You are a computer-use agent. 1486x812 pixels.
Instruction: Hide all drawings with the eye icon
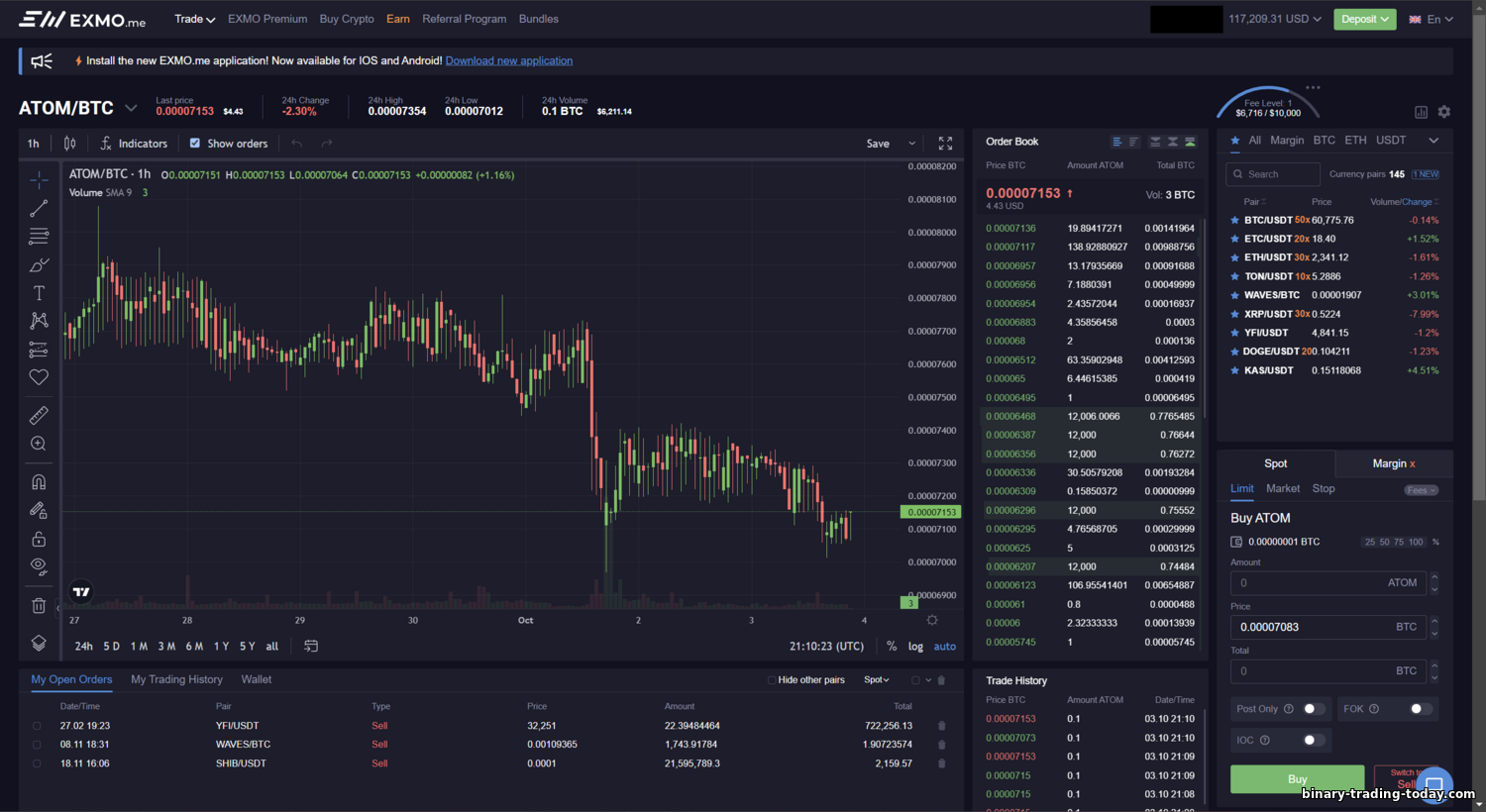click(39, 566)
